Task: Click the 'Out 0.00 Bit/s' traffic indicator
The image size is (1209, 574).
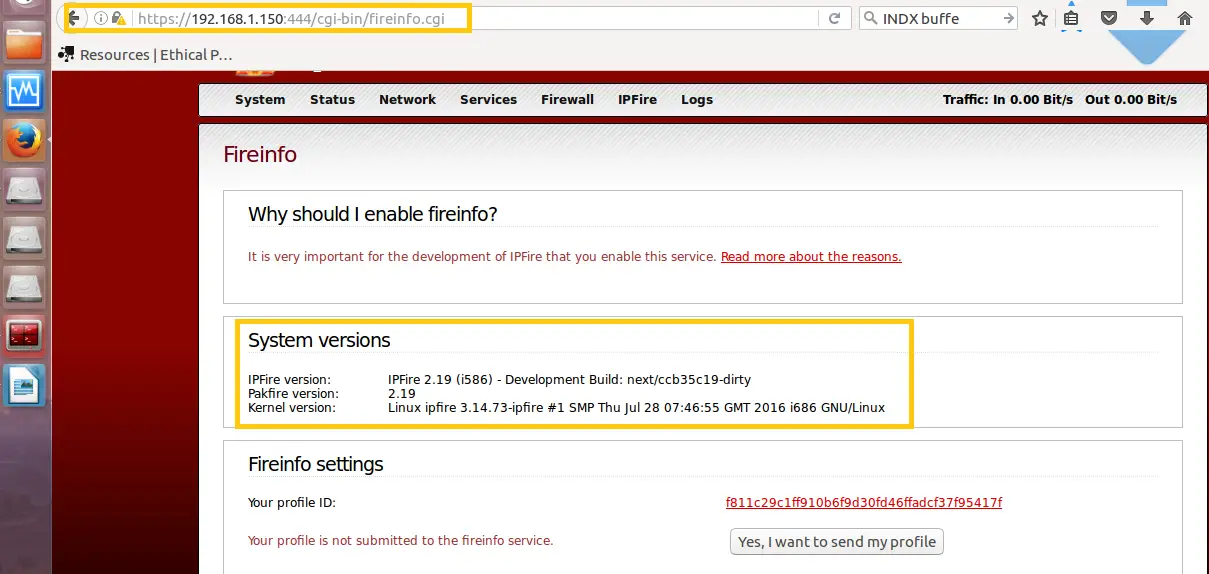Action: click(x=1131, y=100)
